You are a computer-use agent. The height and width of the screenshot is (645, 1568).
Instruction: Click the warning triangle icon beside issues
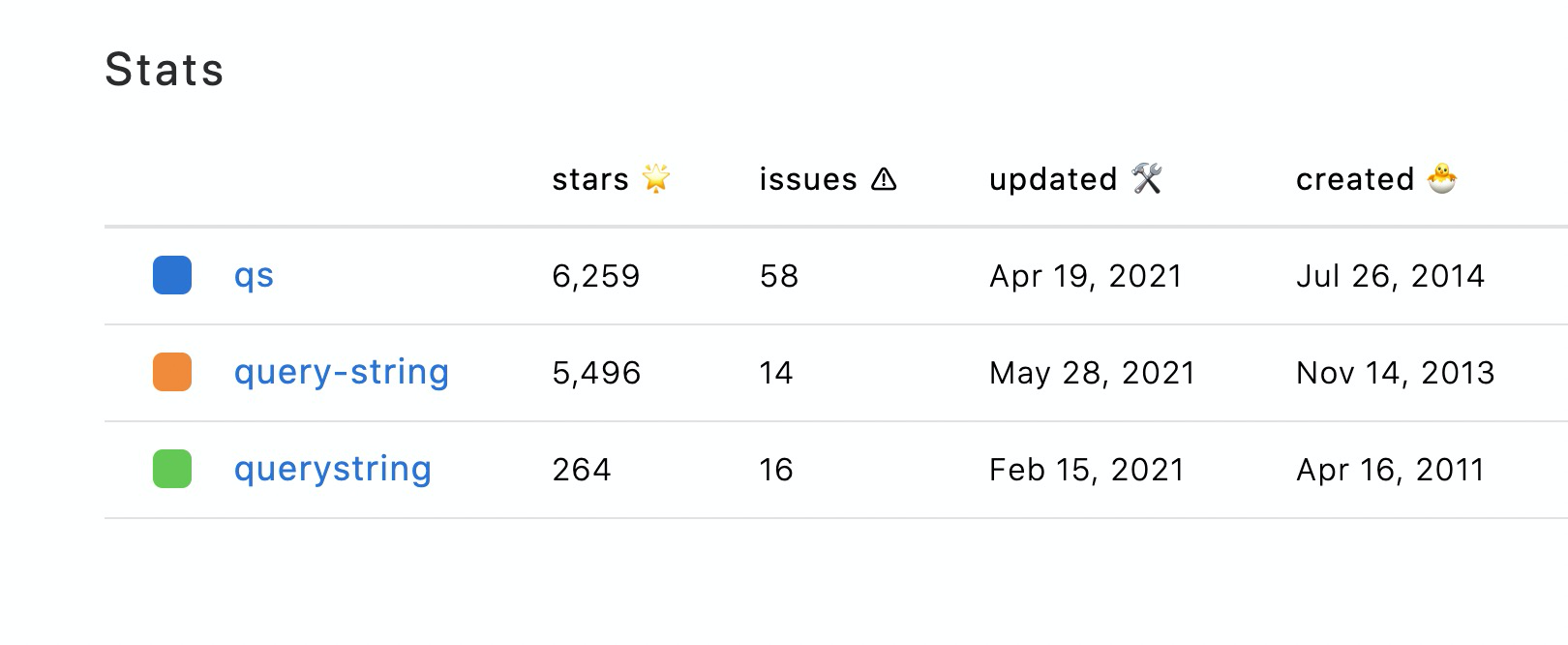point(884,179)
